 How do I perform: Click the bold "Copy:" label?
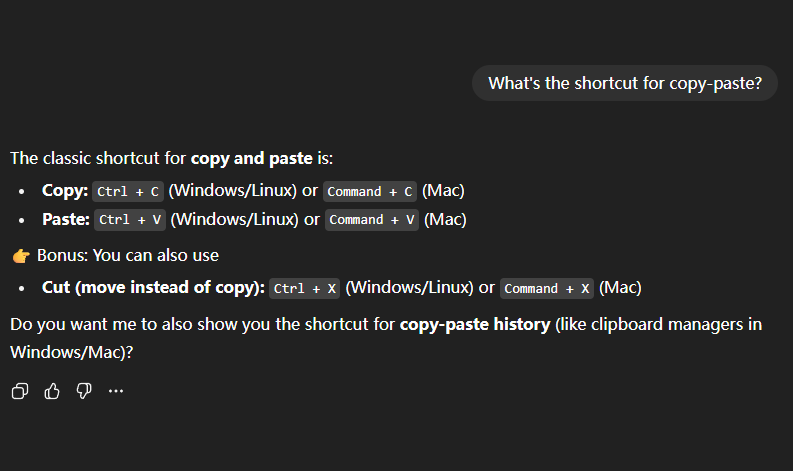pos(65,190)
